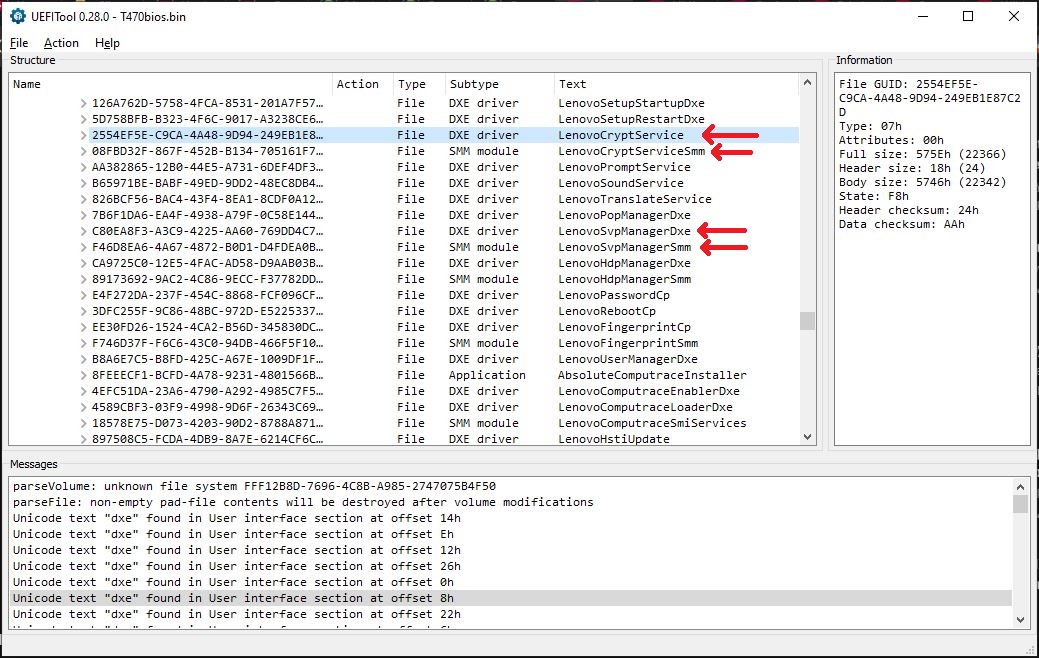Select message with offset 12h
Viewport: 1039px width, 658px height.
pos(237,550)
